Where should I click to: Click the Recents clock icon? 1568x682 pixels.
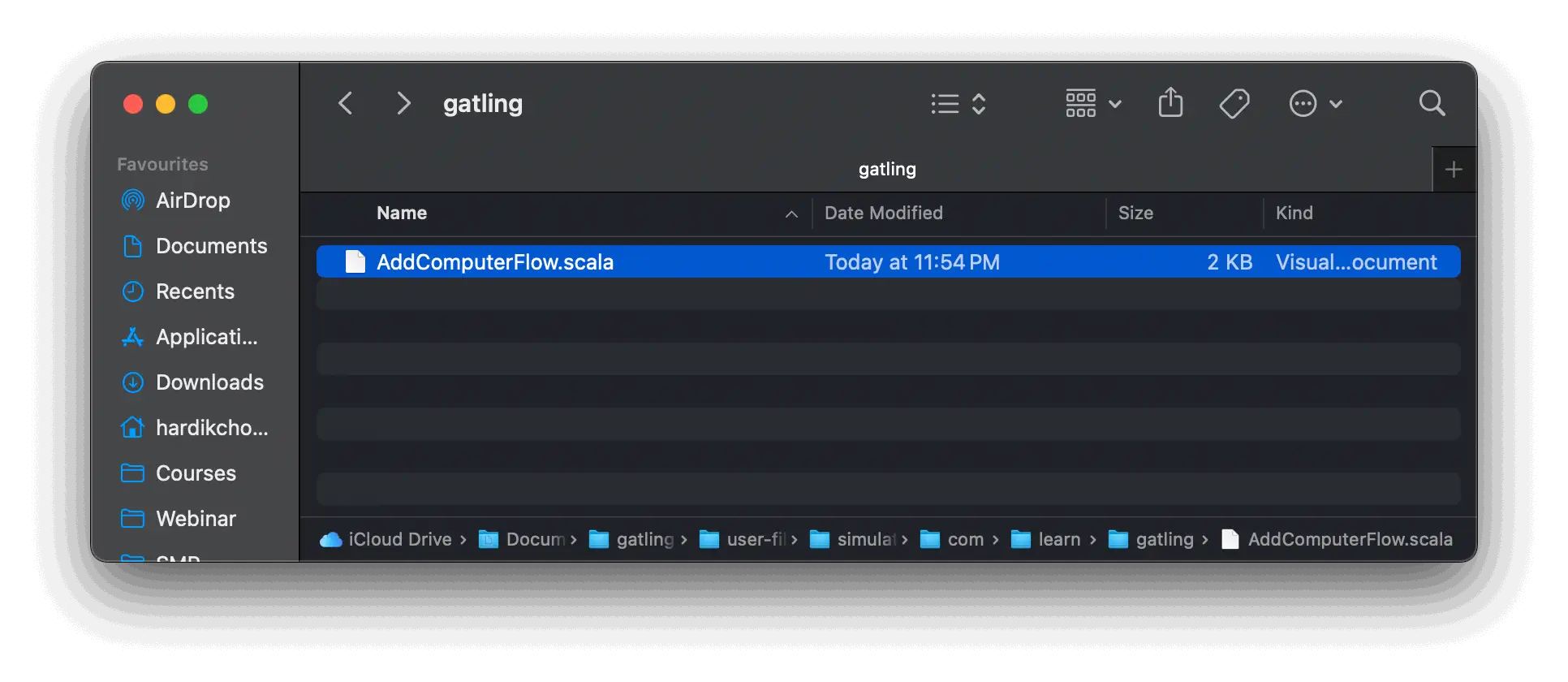[132, 291]
